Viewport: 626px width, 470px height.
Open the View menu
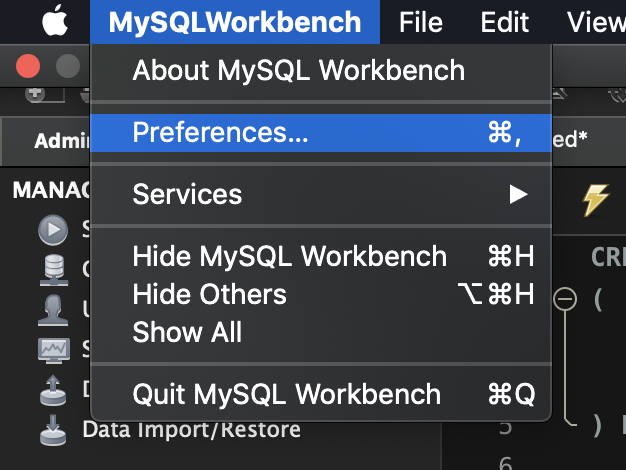(x=596, y=22)
